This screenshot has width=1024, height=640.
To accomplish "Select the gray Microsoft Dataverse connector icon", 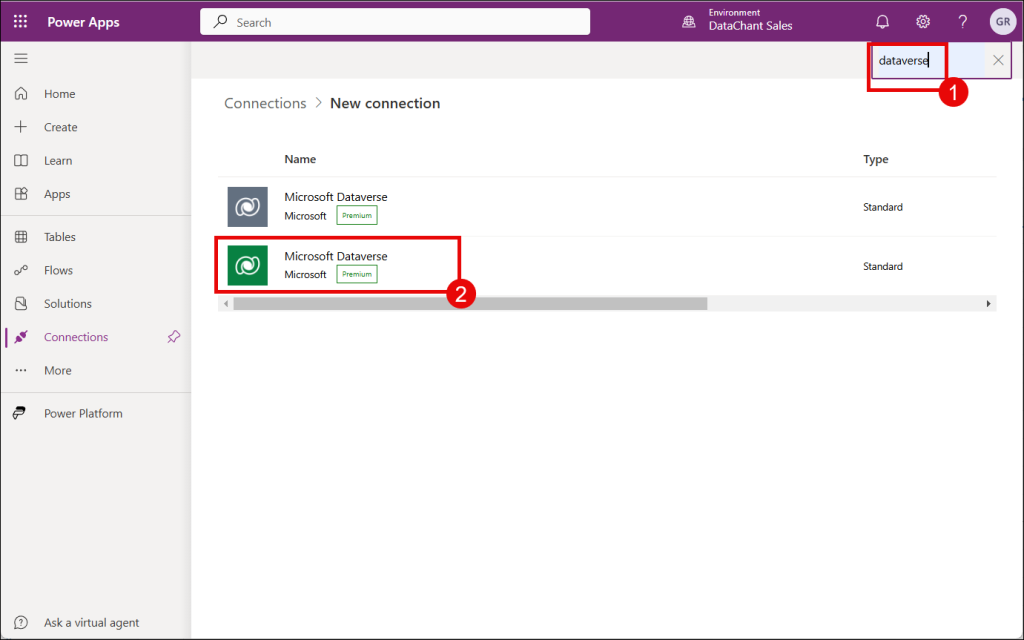I will [247, 207].
